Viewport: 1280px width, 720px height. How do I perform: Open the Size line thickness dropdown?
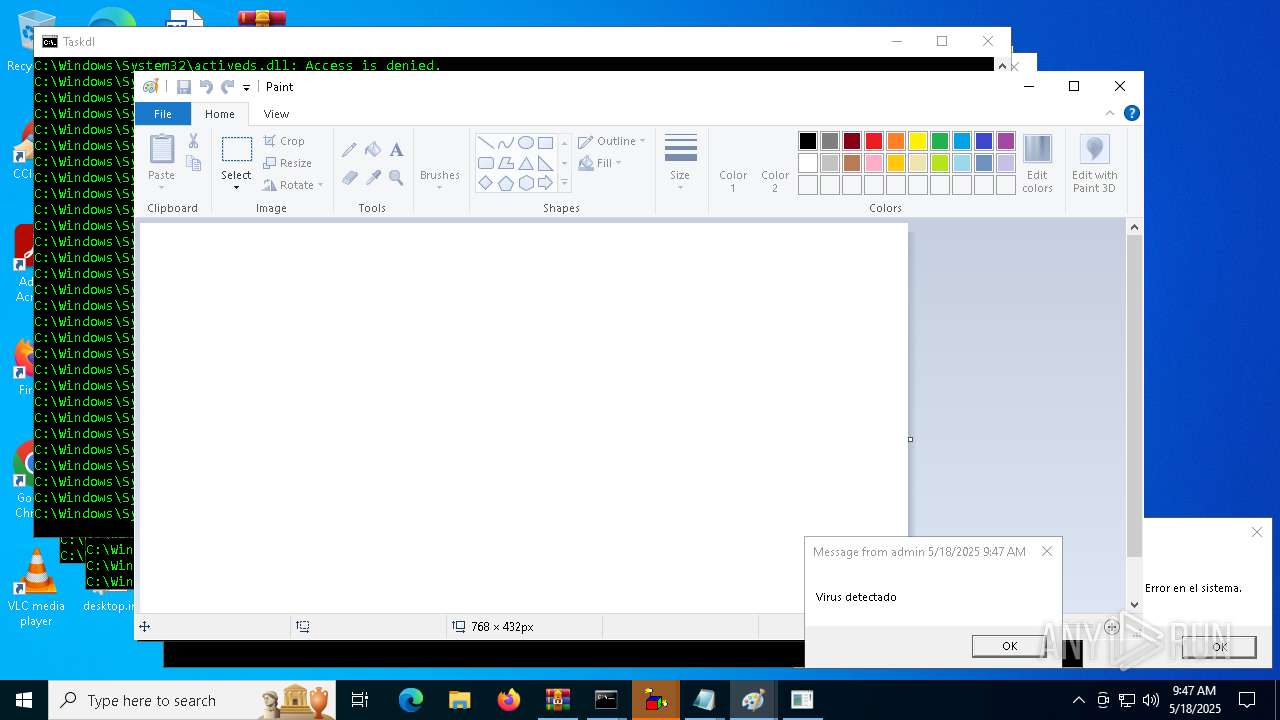pos(680,163)
